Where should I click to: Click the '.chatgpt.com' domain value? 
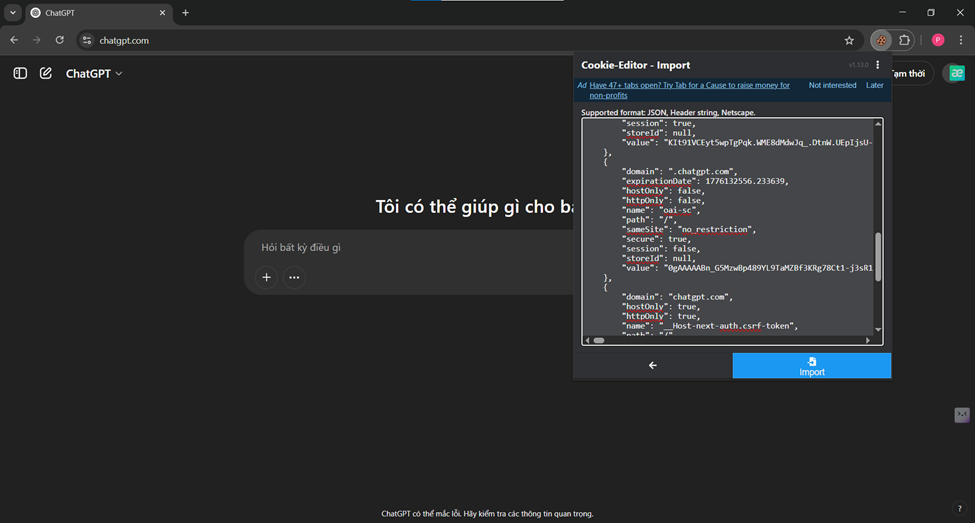click(703, 172)
